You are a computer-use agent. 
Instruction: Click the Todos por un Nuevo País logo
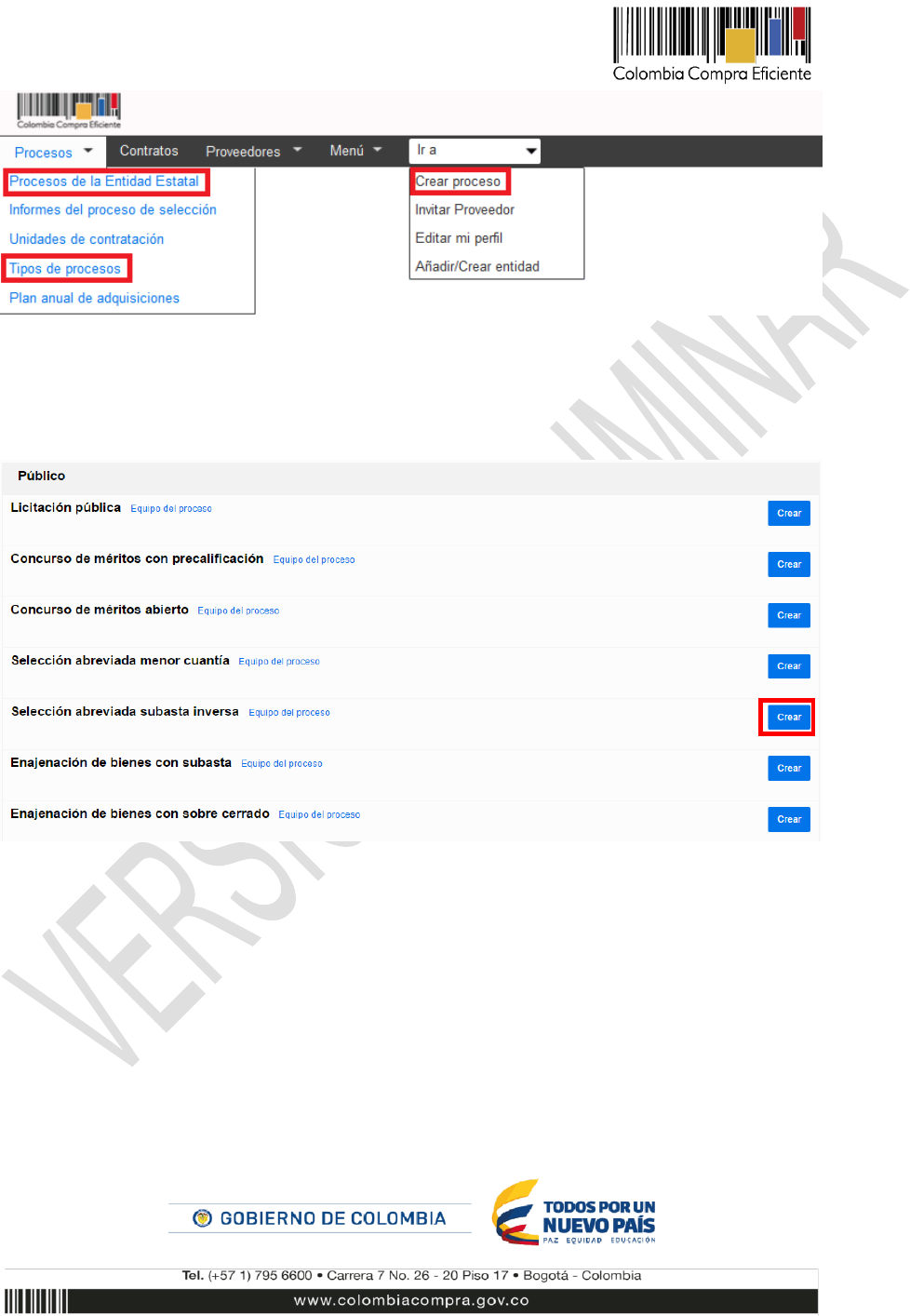(x=574, y=1213)
